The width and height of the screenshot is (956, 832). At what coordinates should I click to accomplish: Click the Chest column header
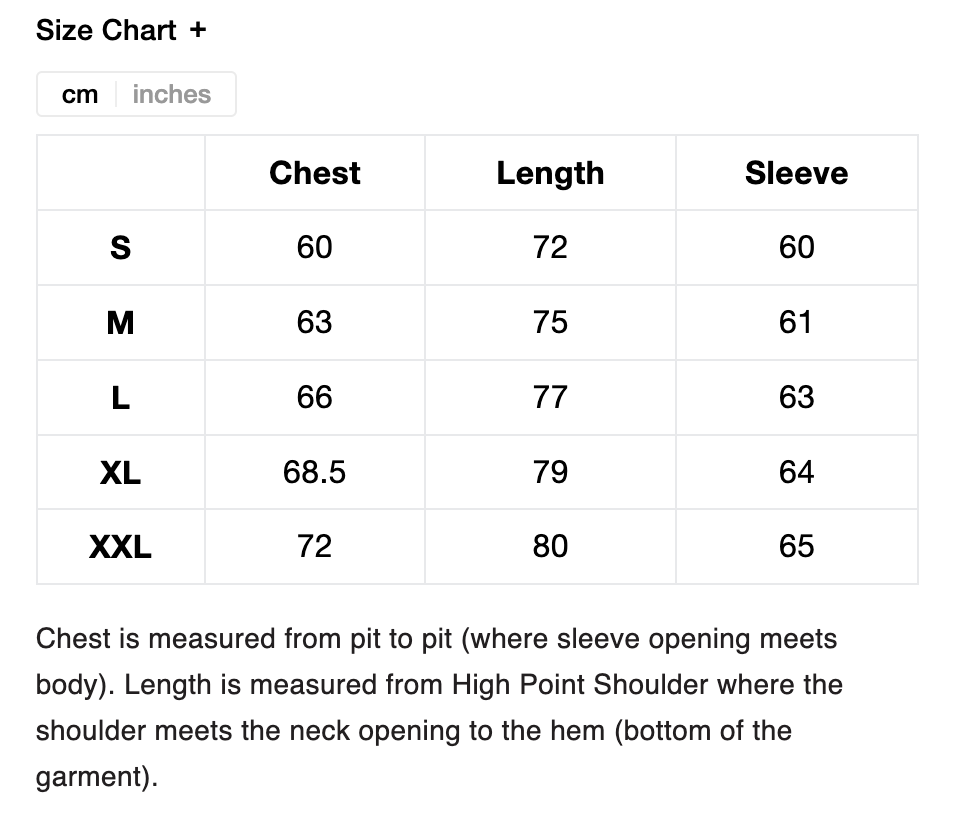(314, 173)
